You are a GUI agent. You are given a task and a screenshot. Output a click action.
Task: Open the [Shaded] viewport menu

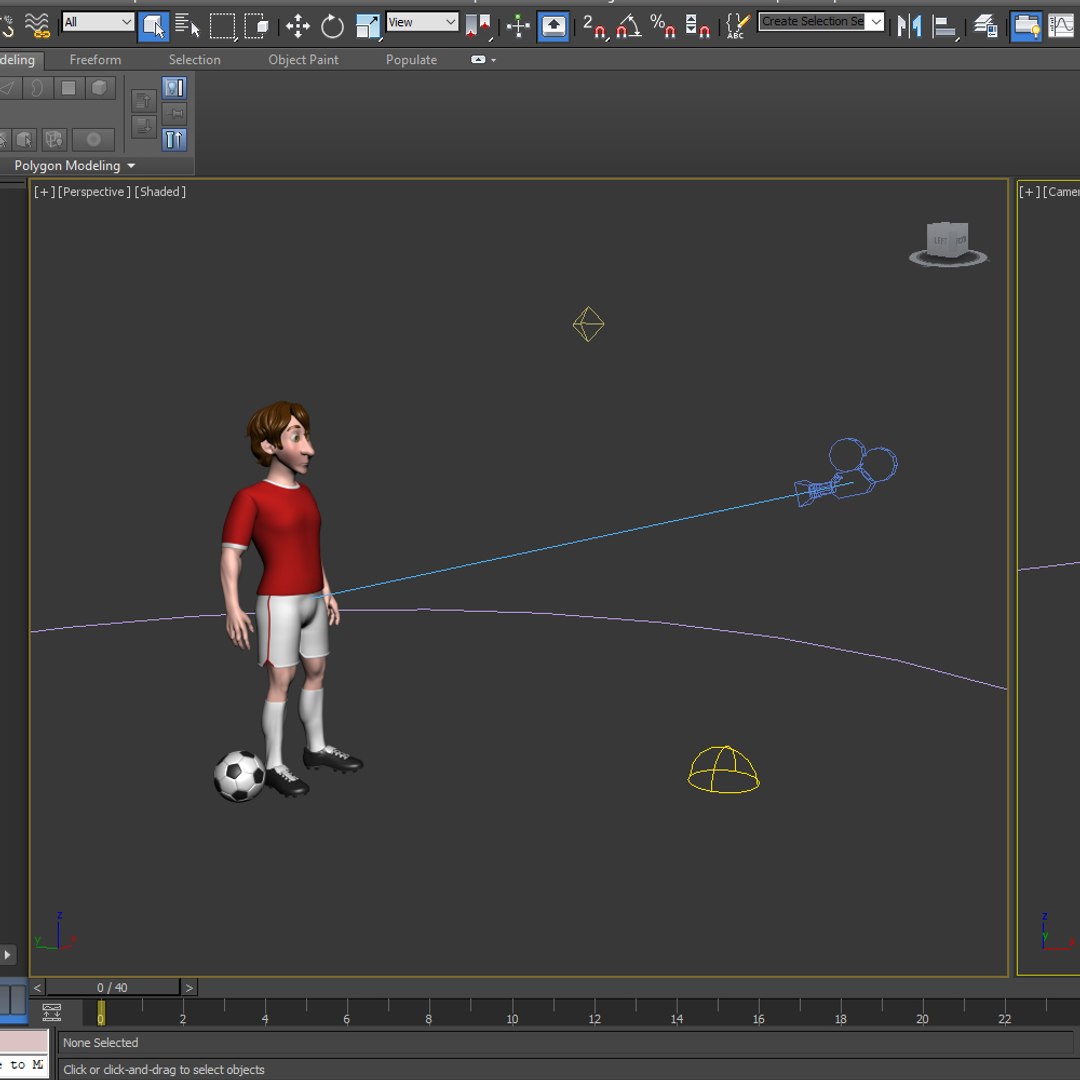(160, 191)
